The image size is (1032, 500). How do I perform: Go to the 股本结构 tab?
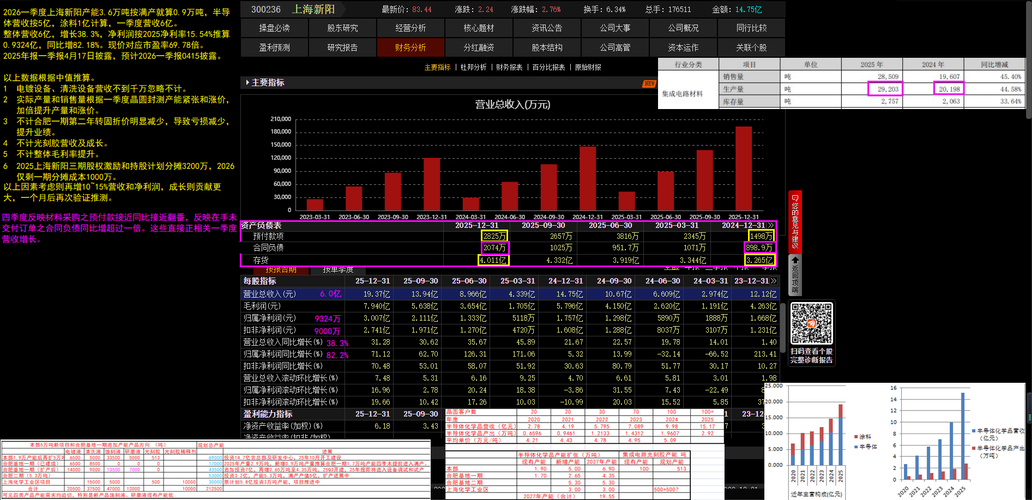pyautogui.click(x=546, y=47)
